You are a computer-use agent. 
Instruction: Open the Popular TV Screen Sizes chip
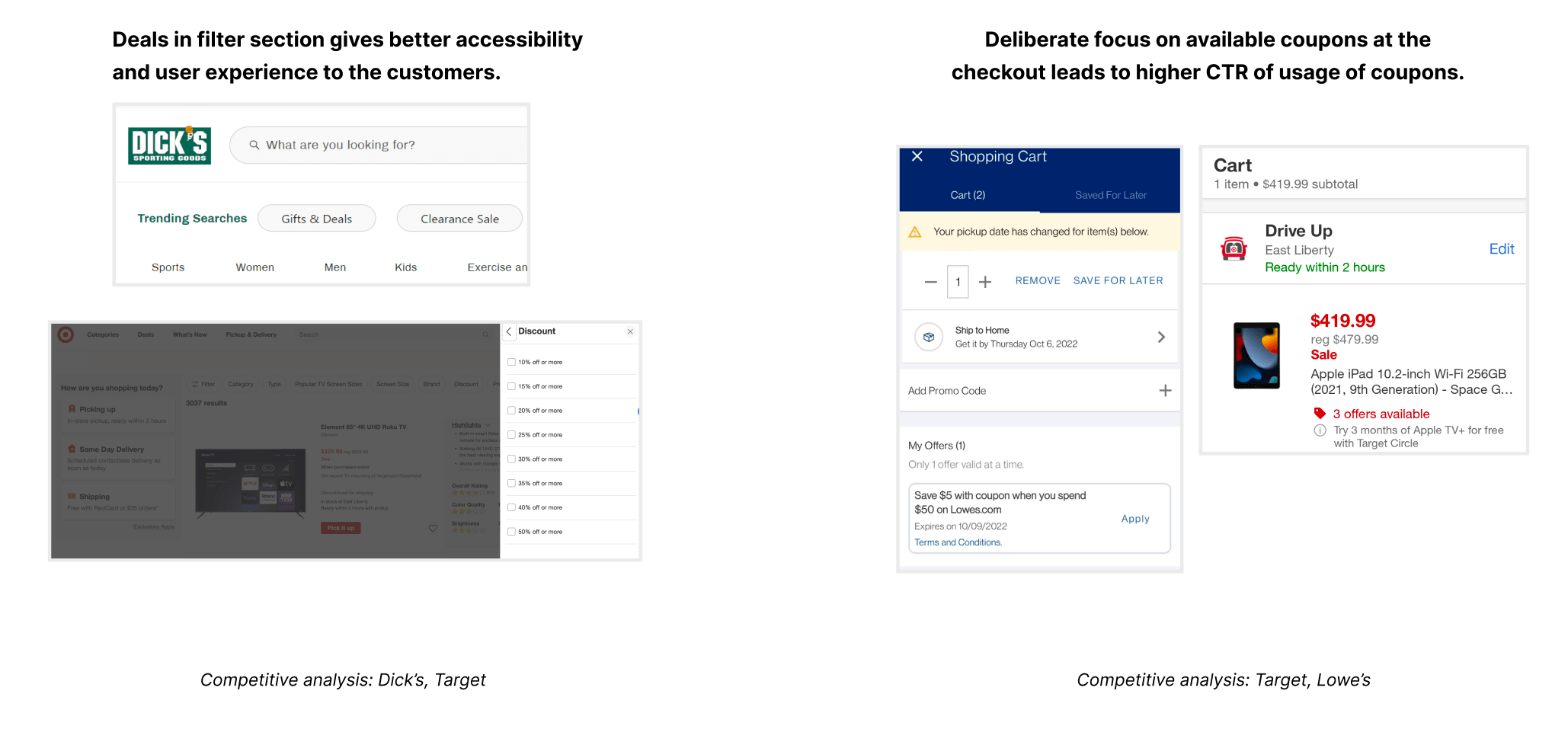328,384
